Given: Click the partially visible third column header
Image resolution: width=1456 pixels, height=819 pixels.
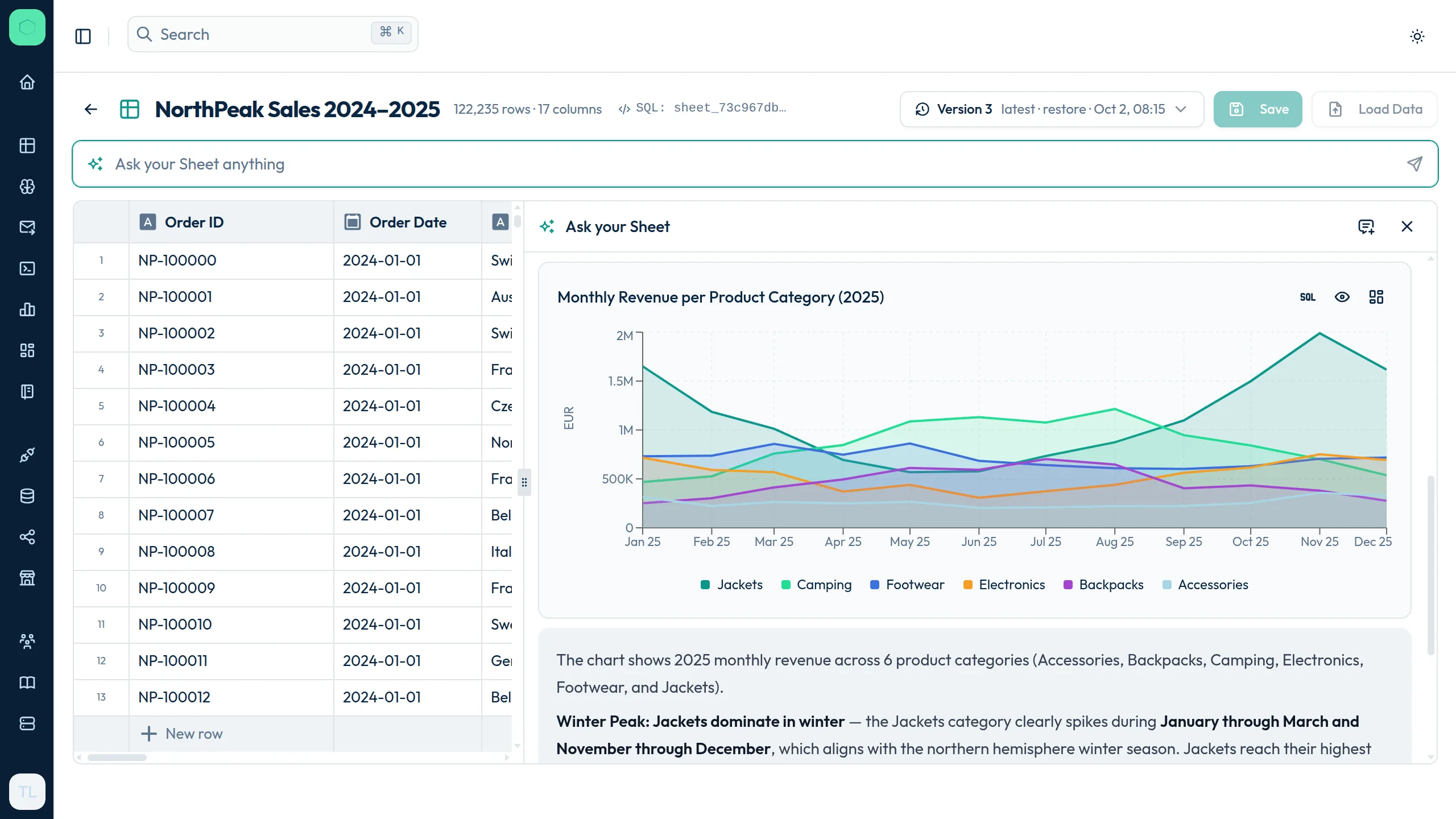Looking at the screenshot, I should click(498, 222).
